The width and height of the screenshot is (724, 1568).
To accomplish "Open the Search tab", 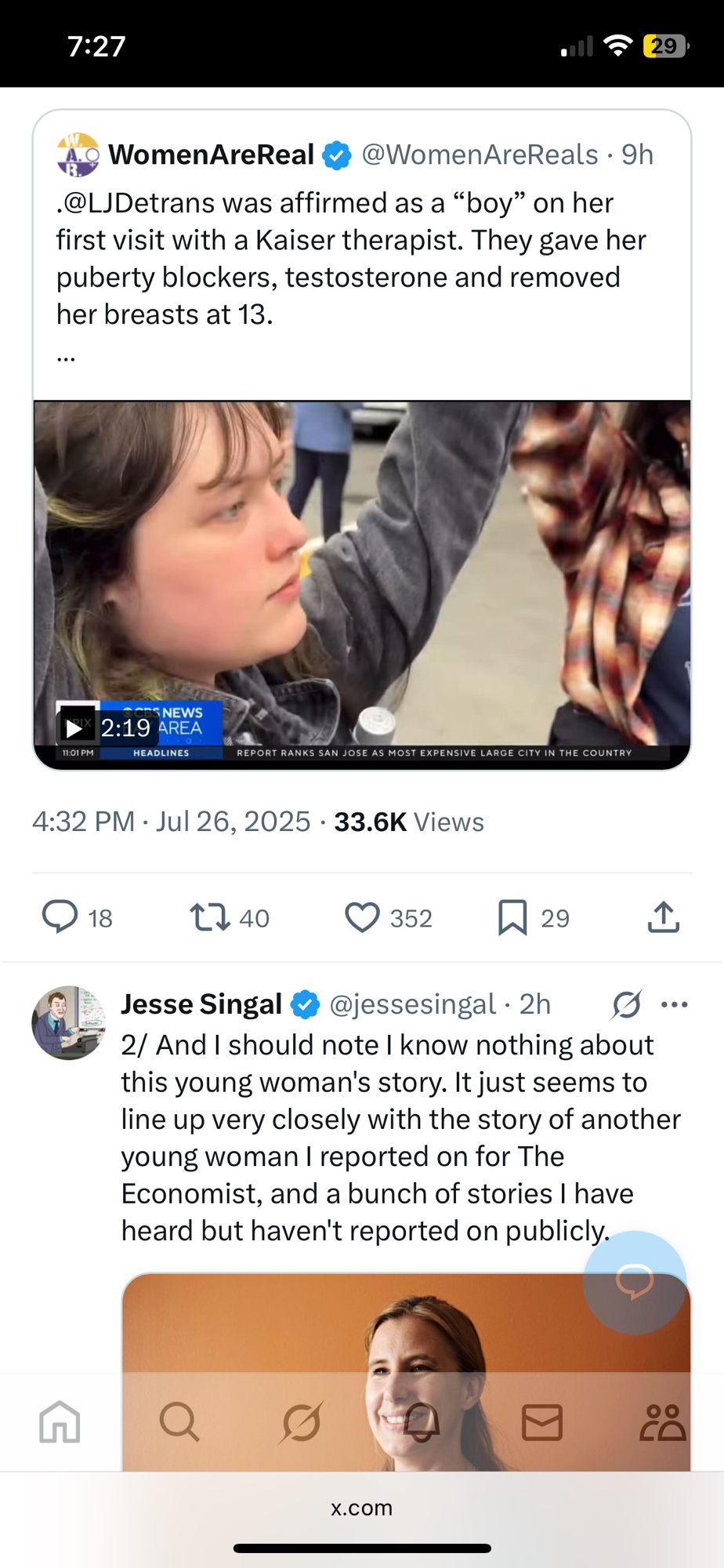I will point(179,1421).
